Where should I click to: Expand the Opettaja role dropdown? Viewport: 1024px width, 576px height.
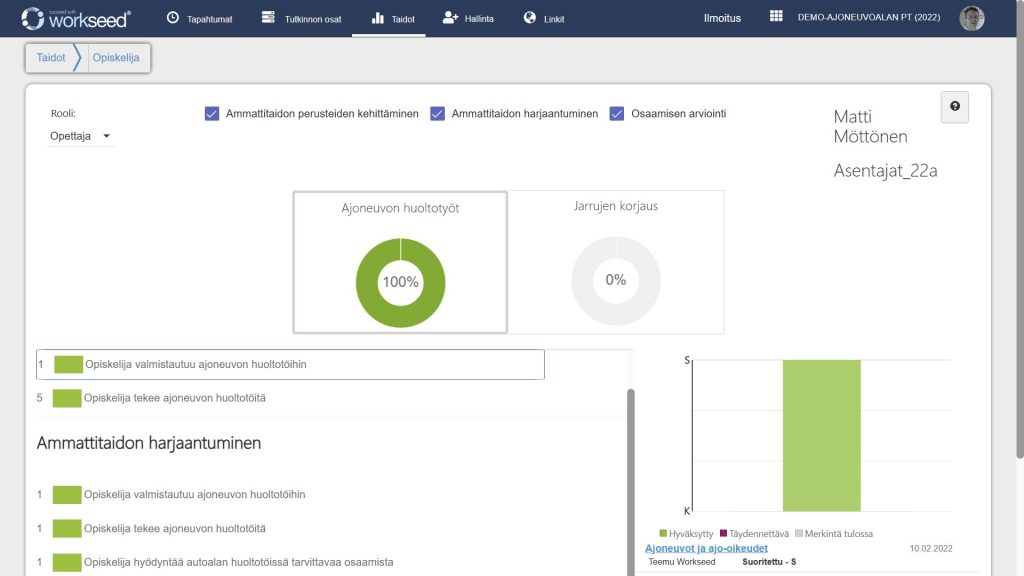81,136
